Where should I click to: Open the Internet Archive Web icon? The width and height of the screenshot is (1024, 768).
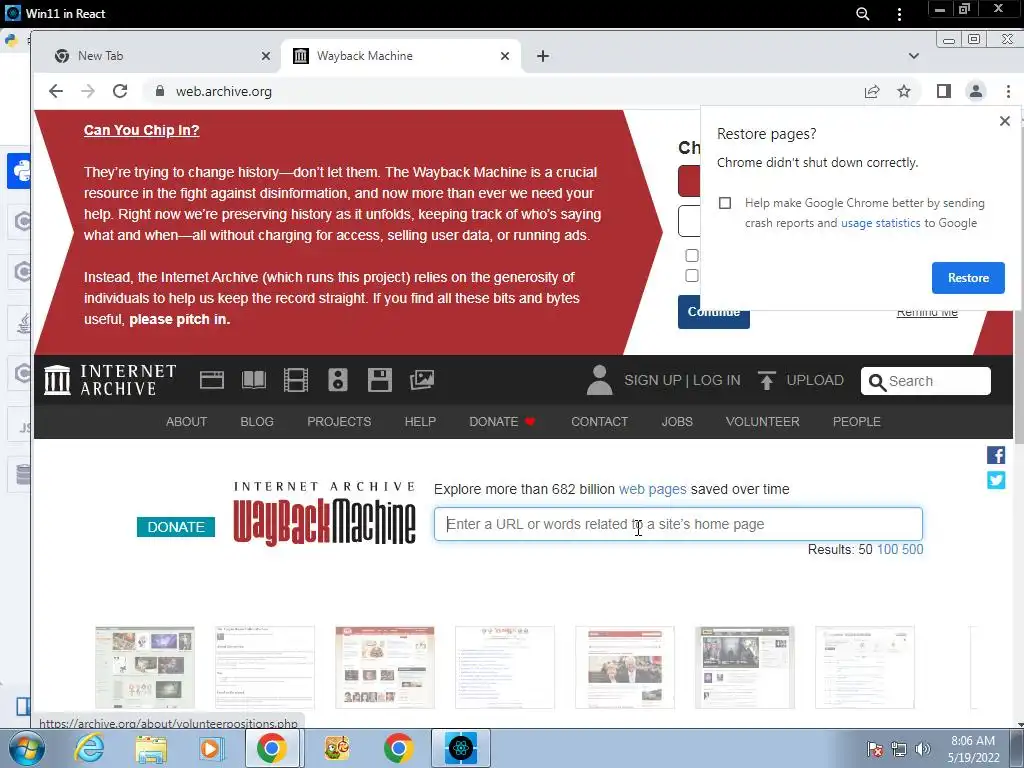(x=212, y=380)
